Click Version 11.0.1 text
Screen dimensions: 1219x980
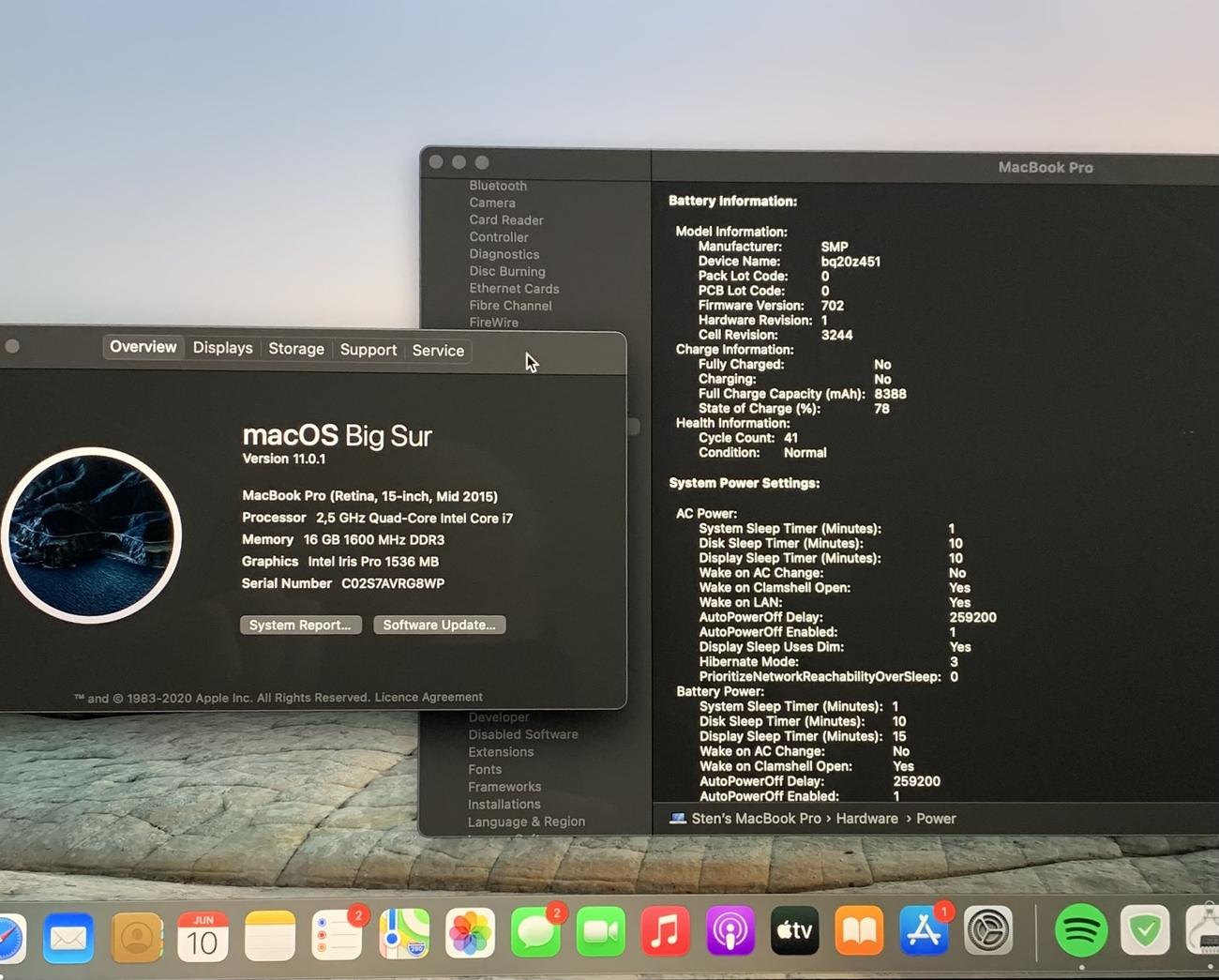(284, 459)
